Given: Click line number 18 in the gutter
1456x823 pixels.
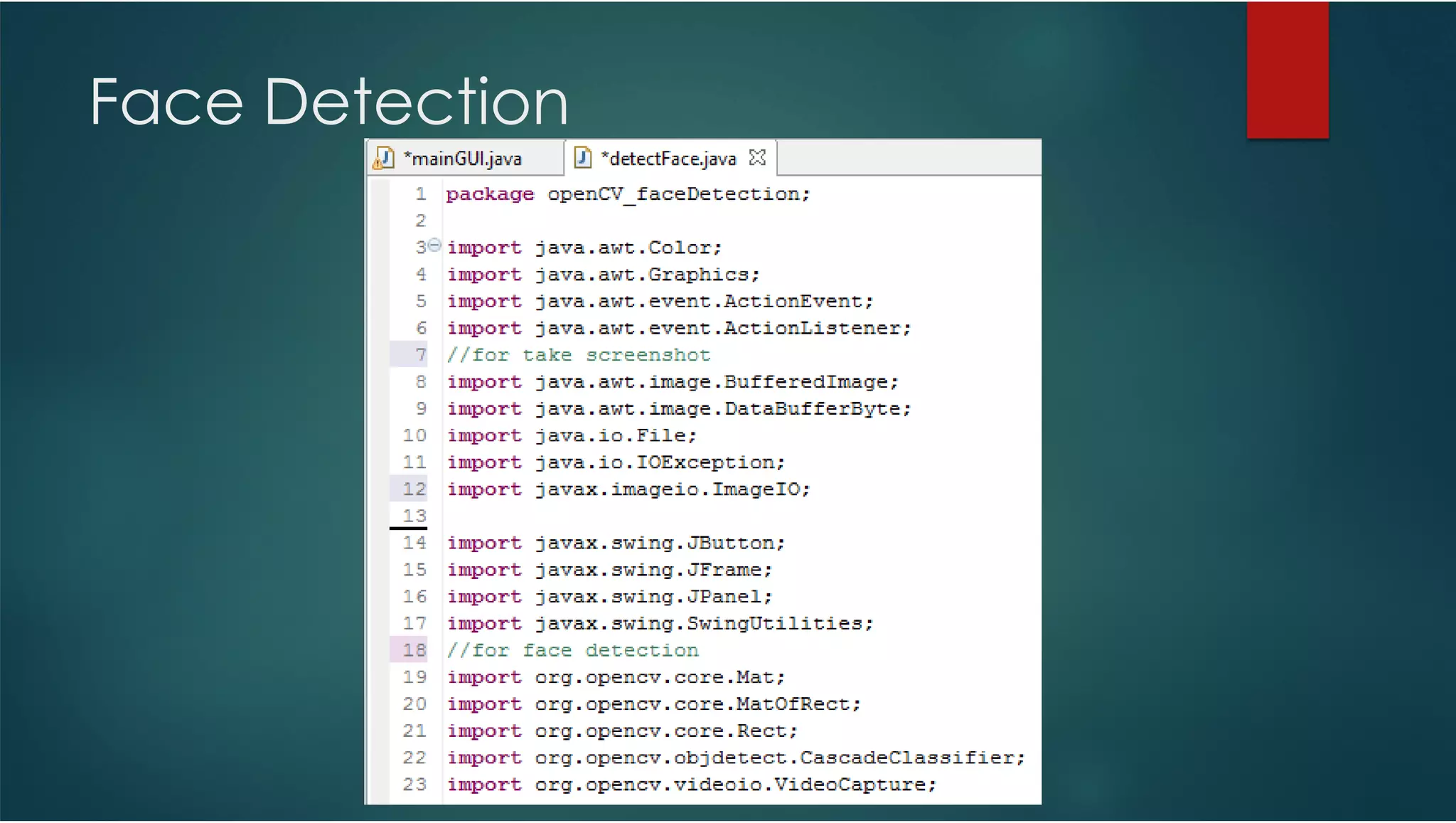Looking at the screenshot, I should tap(414, 650).
